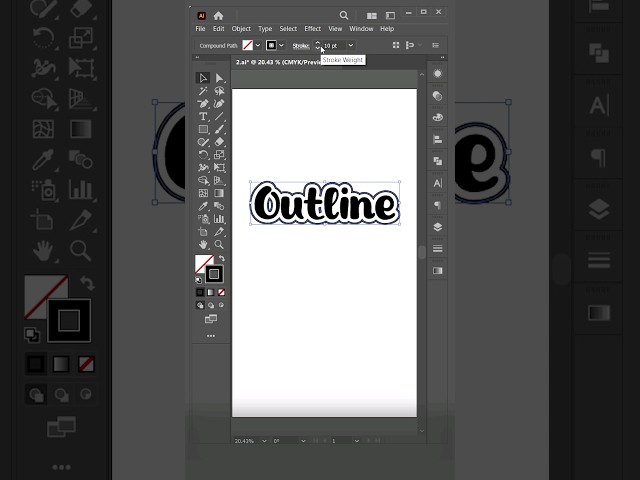Open the Object menu
Image resolution: width=640 pixels, height=480 pixels.
(x=241, y=29)
